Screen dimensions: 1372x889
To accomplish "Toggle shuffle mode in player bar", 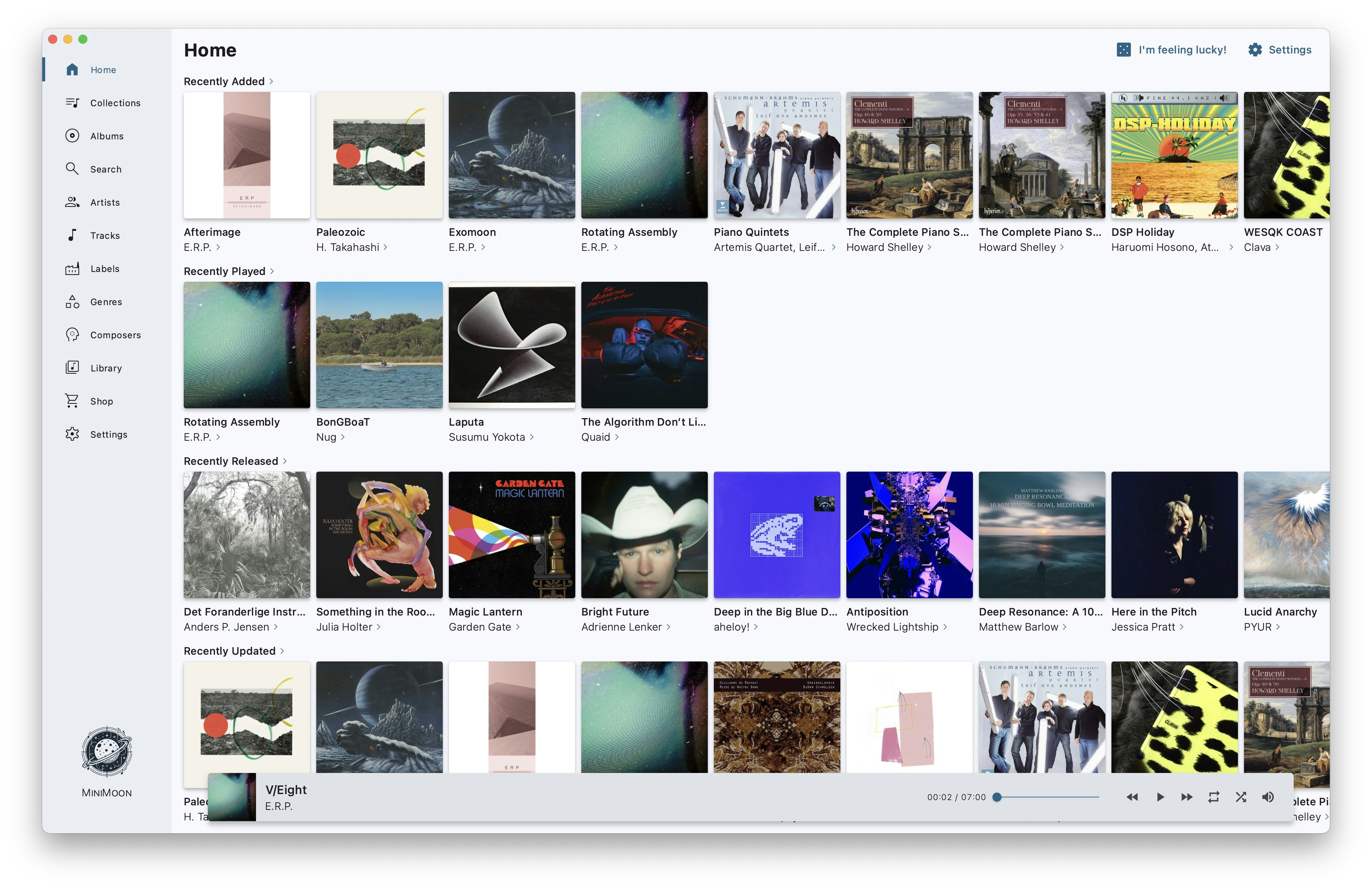I will [x=1241, y=797].
